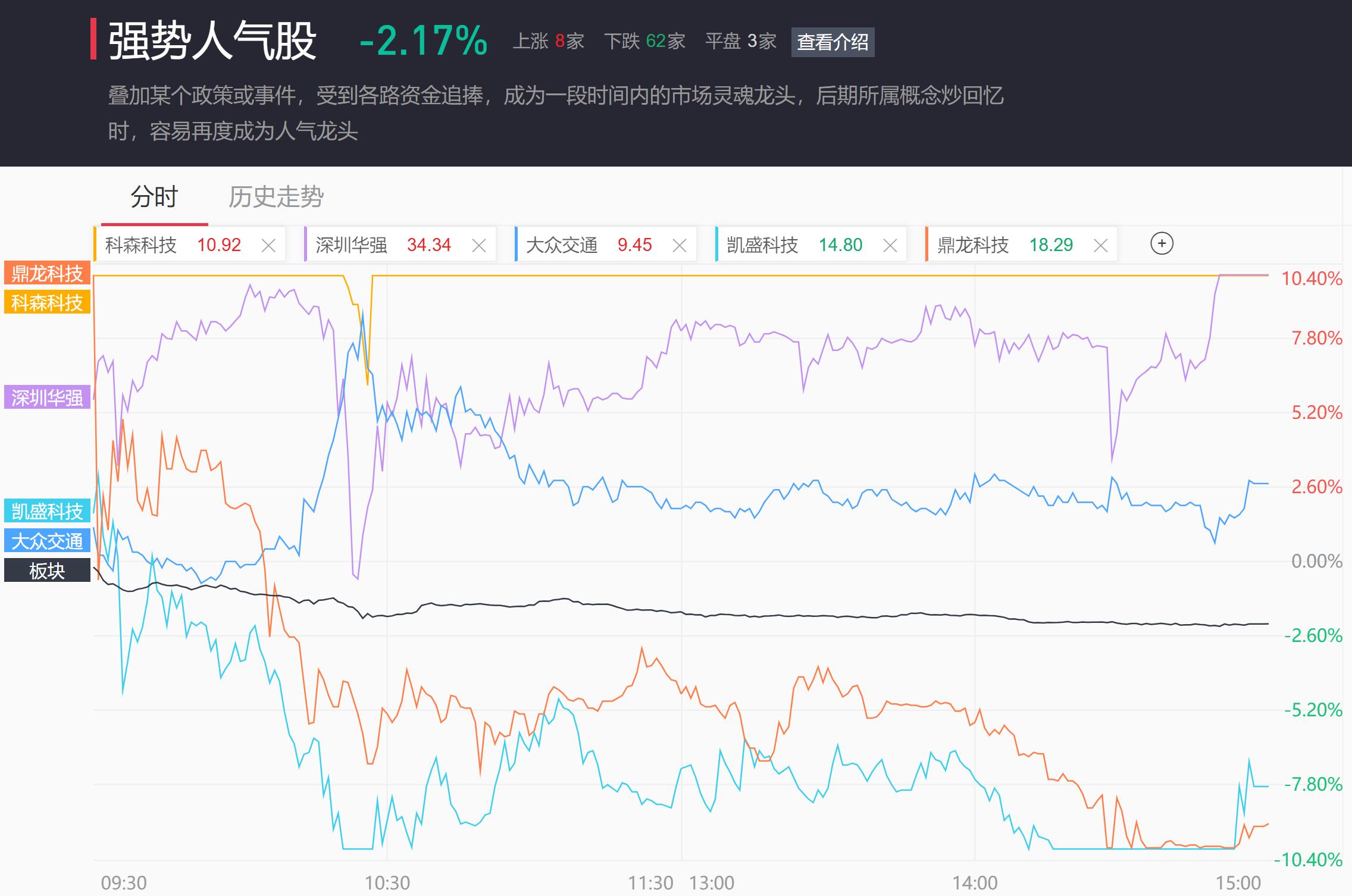
Task: Remove 凯盛科技 from the chart
Action: pyautogui.click(x=890, y=245)
